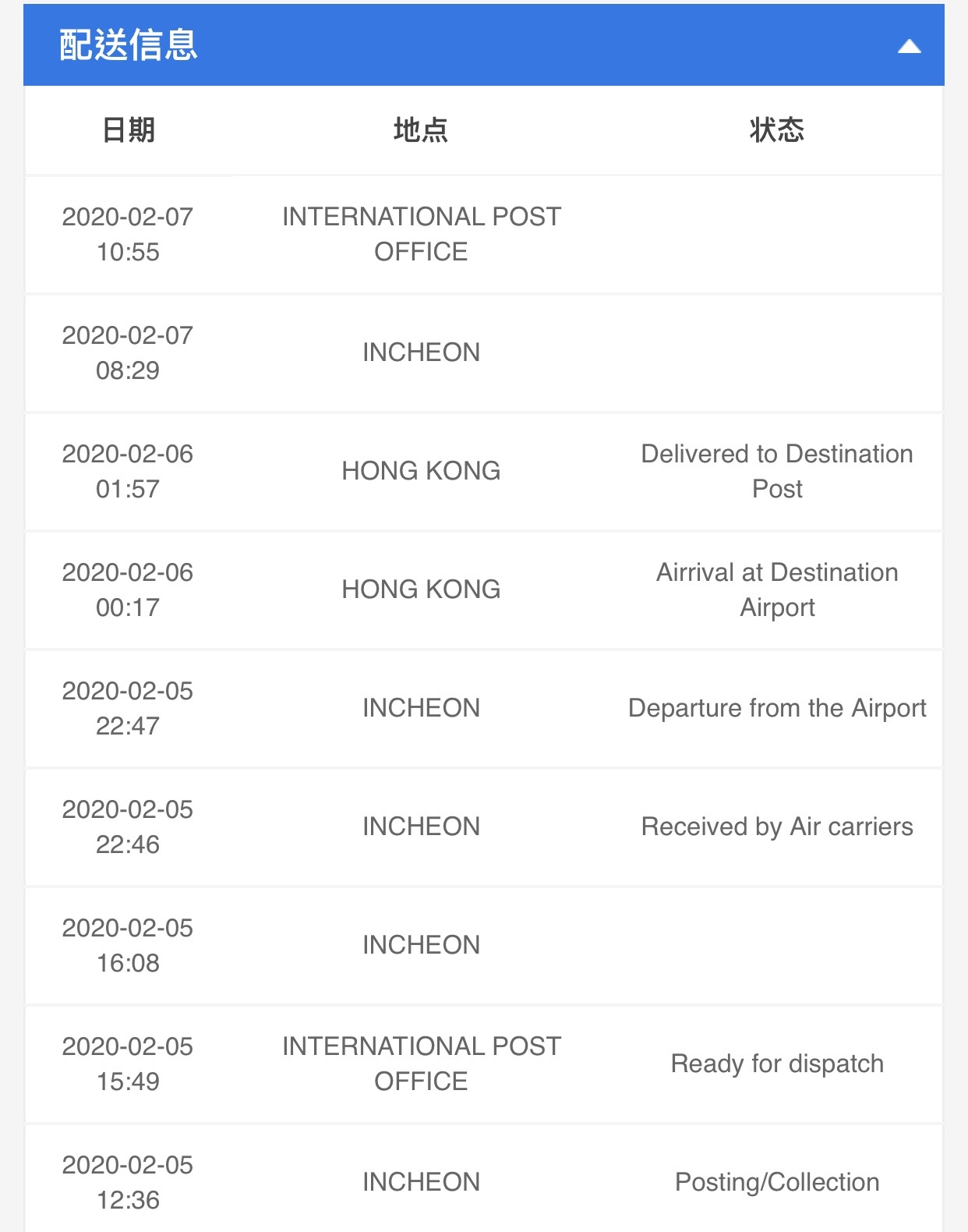Select Airrival at Destination Airport status

pos(777,589)
